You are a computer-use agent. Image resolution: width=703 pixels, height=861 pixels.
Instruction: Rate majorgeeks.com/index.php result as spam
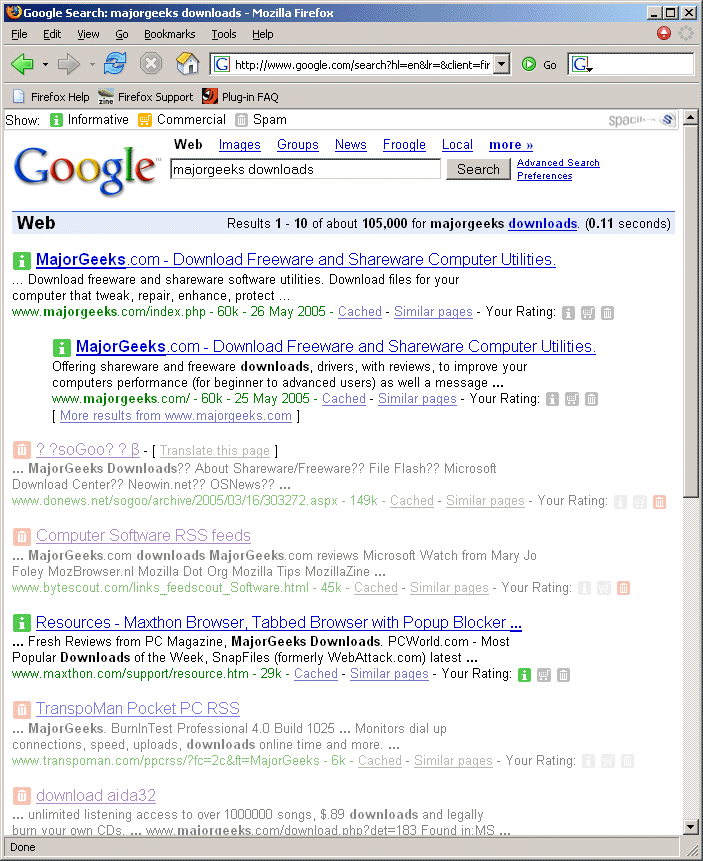(607, 313)
